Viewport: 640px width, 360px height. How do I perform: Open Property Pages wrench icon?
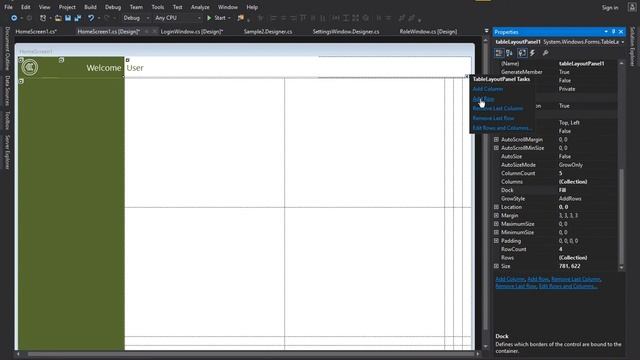click(545, 53)
